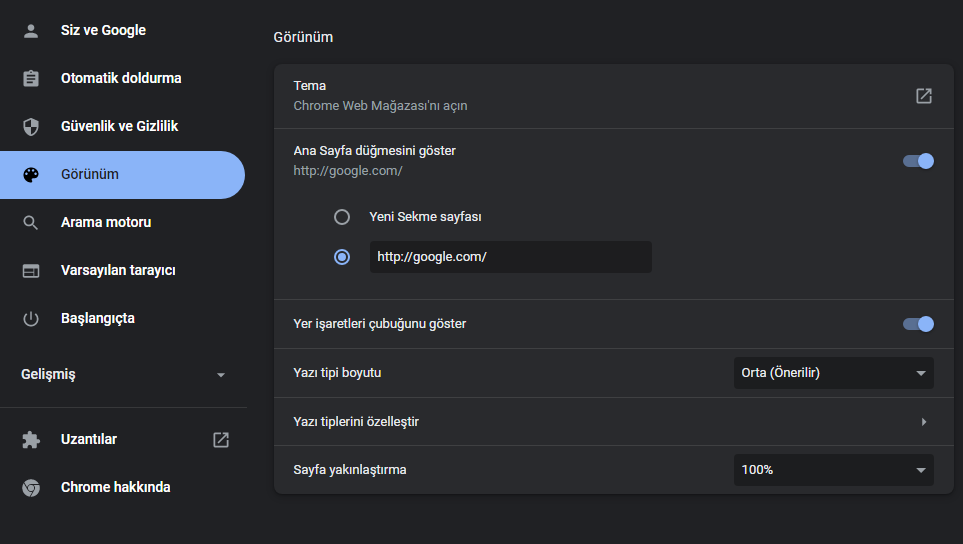Screen dimensions: 963x544
Task: Go to Otomatik doldurma settings
Action: tap(123, 78)
